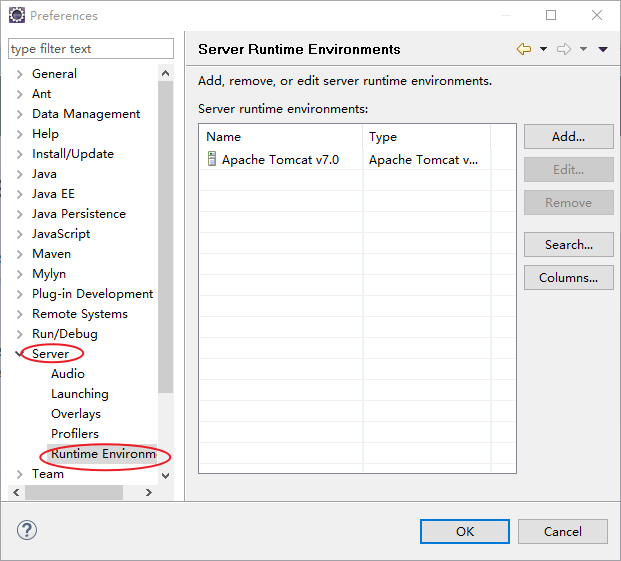Open the preferences view menu triangle

603,49
